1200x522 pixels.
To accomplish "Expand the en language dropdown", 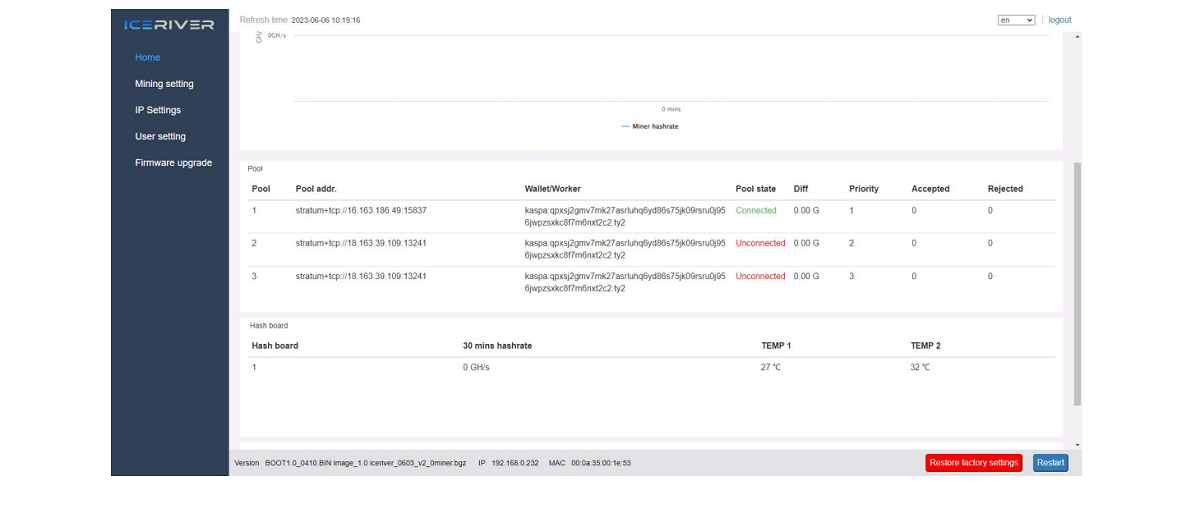I will click(1016, 20).
